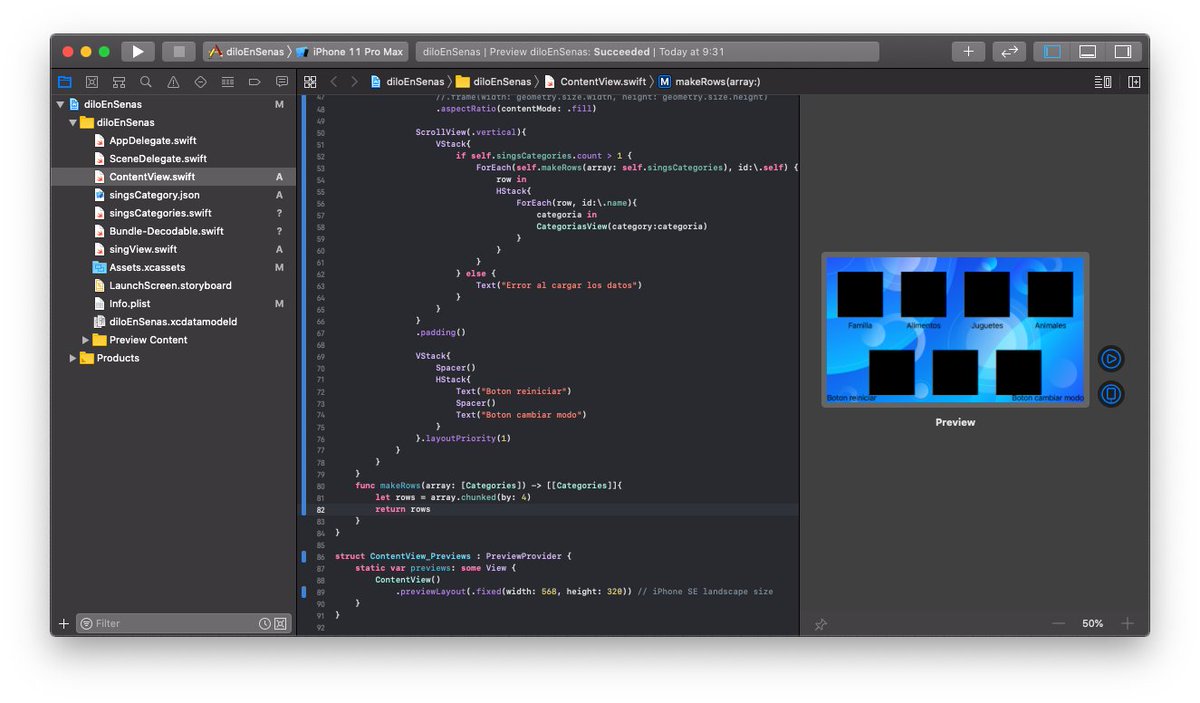Screen dimensions: 1200x703
Task: Zoom in the preview canvas
Action: (1128, 623)
